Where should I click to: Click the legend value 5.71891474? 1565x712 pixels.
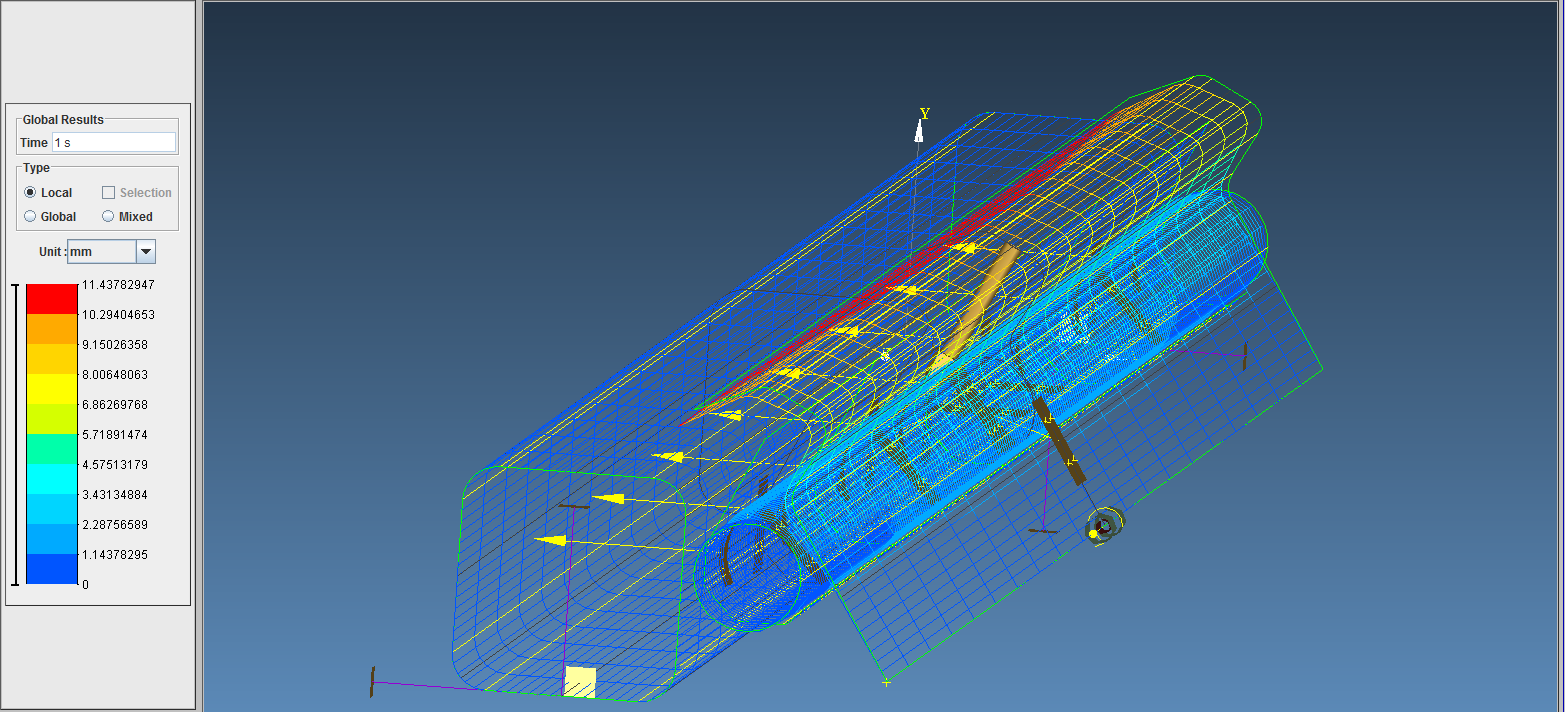point(115,435)
